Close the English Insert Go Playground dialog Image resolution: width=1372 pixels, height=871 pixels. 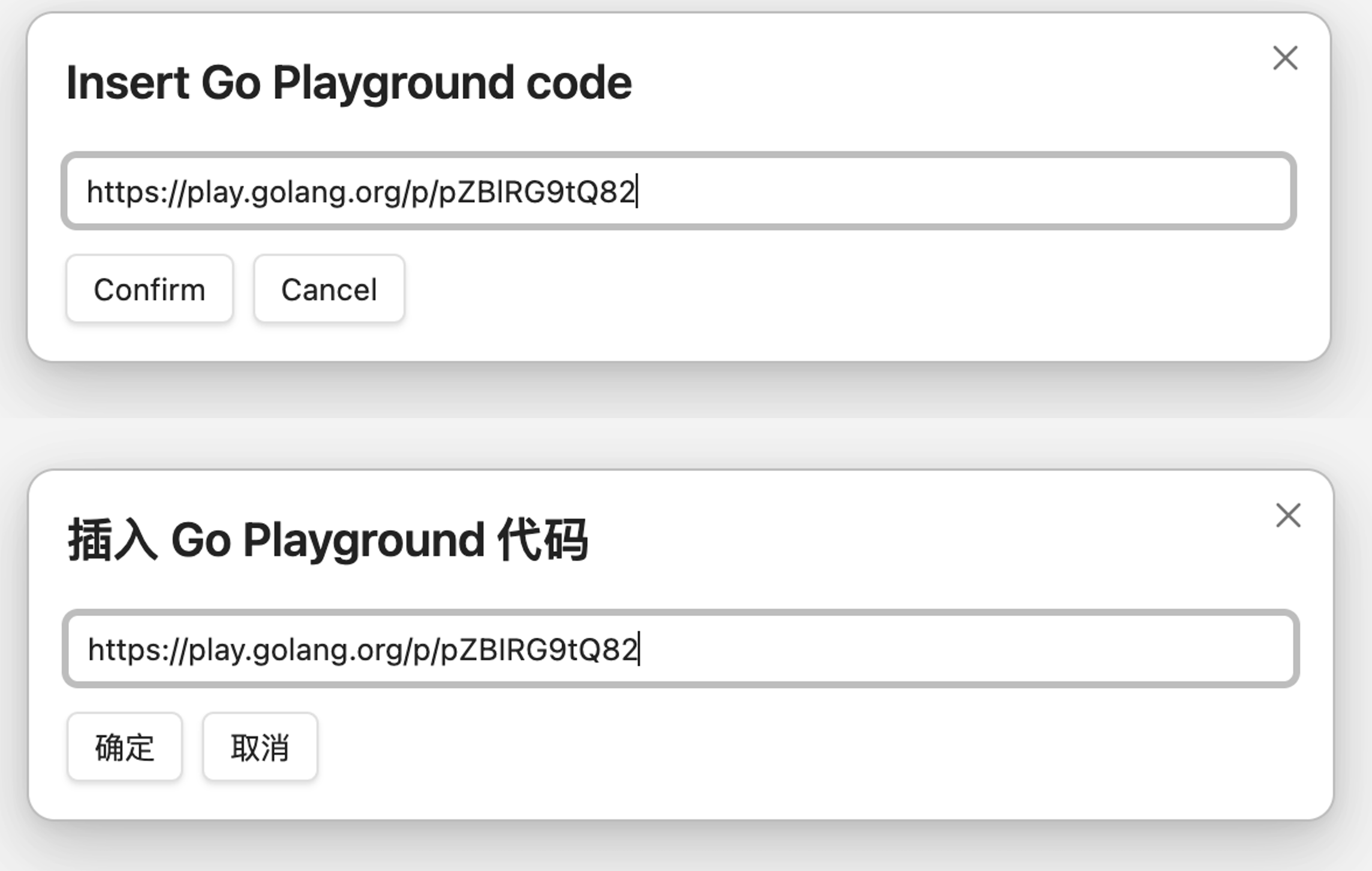1285,58
